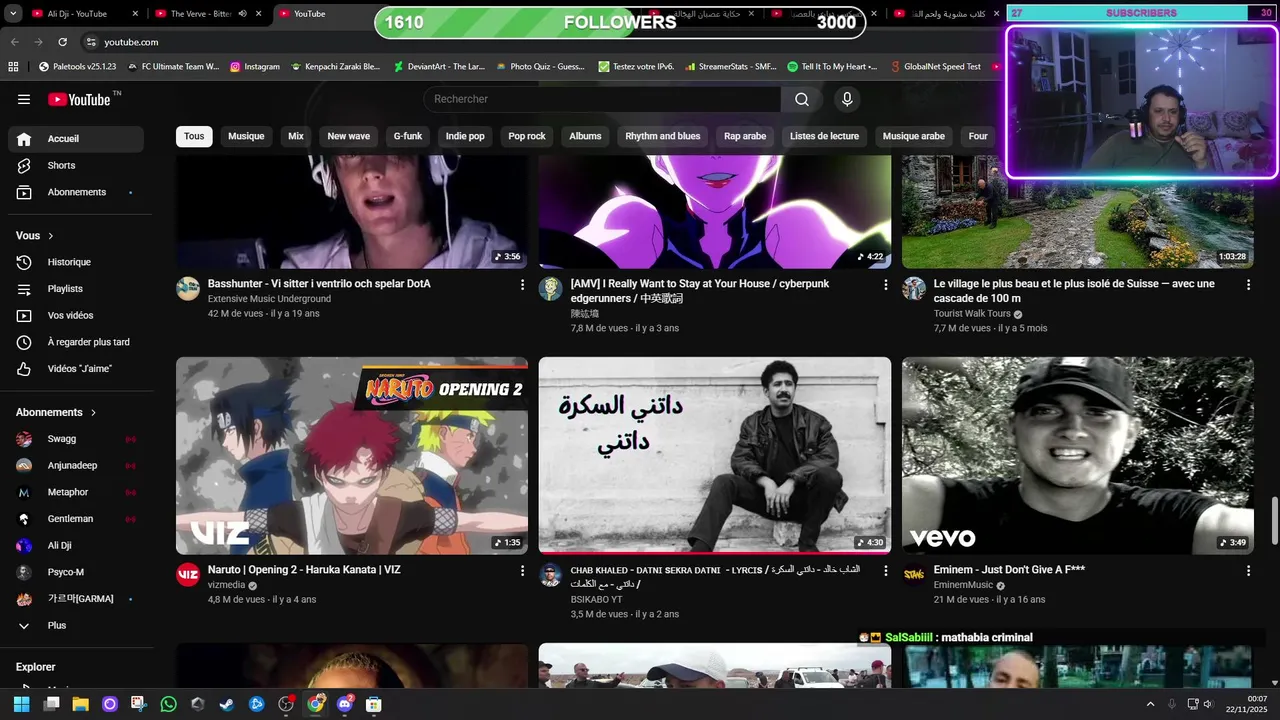
Task: Expand Plus to show more subscriptions
Action: coord(75,625)
